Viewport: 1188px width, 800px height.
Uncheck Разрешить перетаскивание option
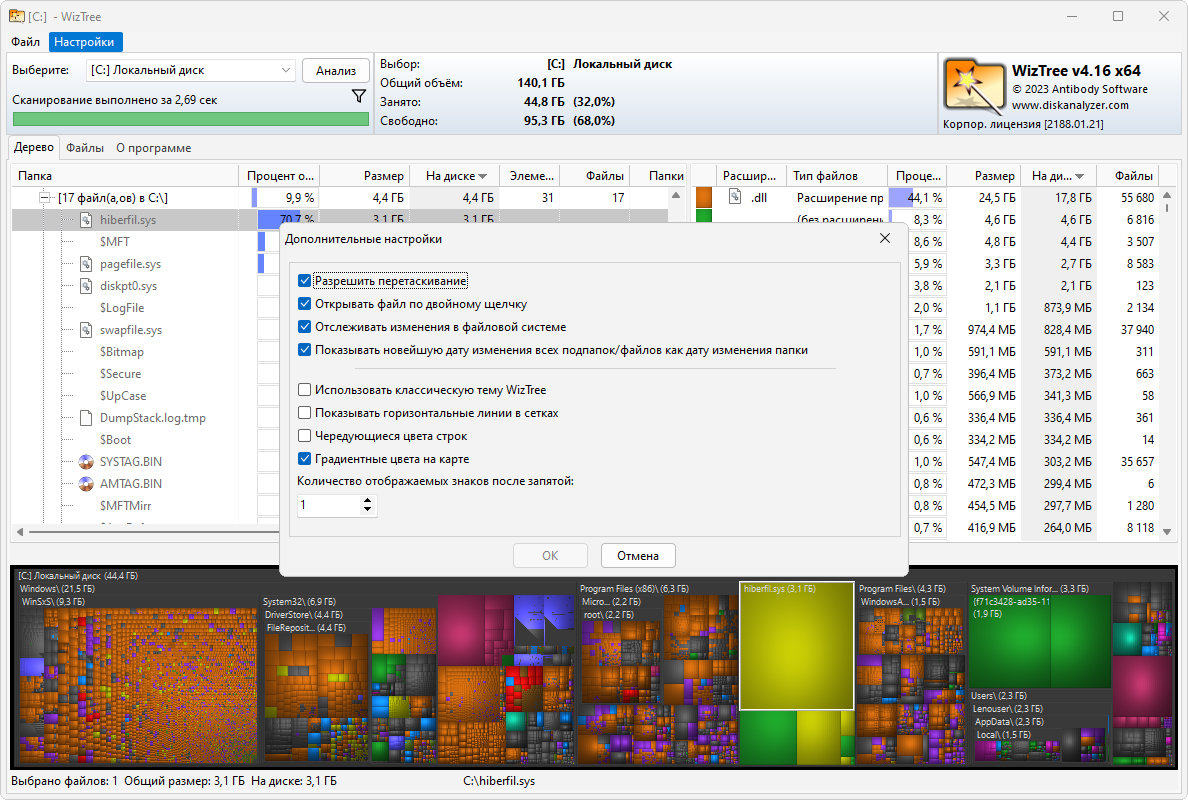coord(305,281)
